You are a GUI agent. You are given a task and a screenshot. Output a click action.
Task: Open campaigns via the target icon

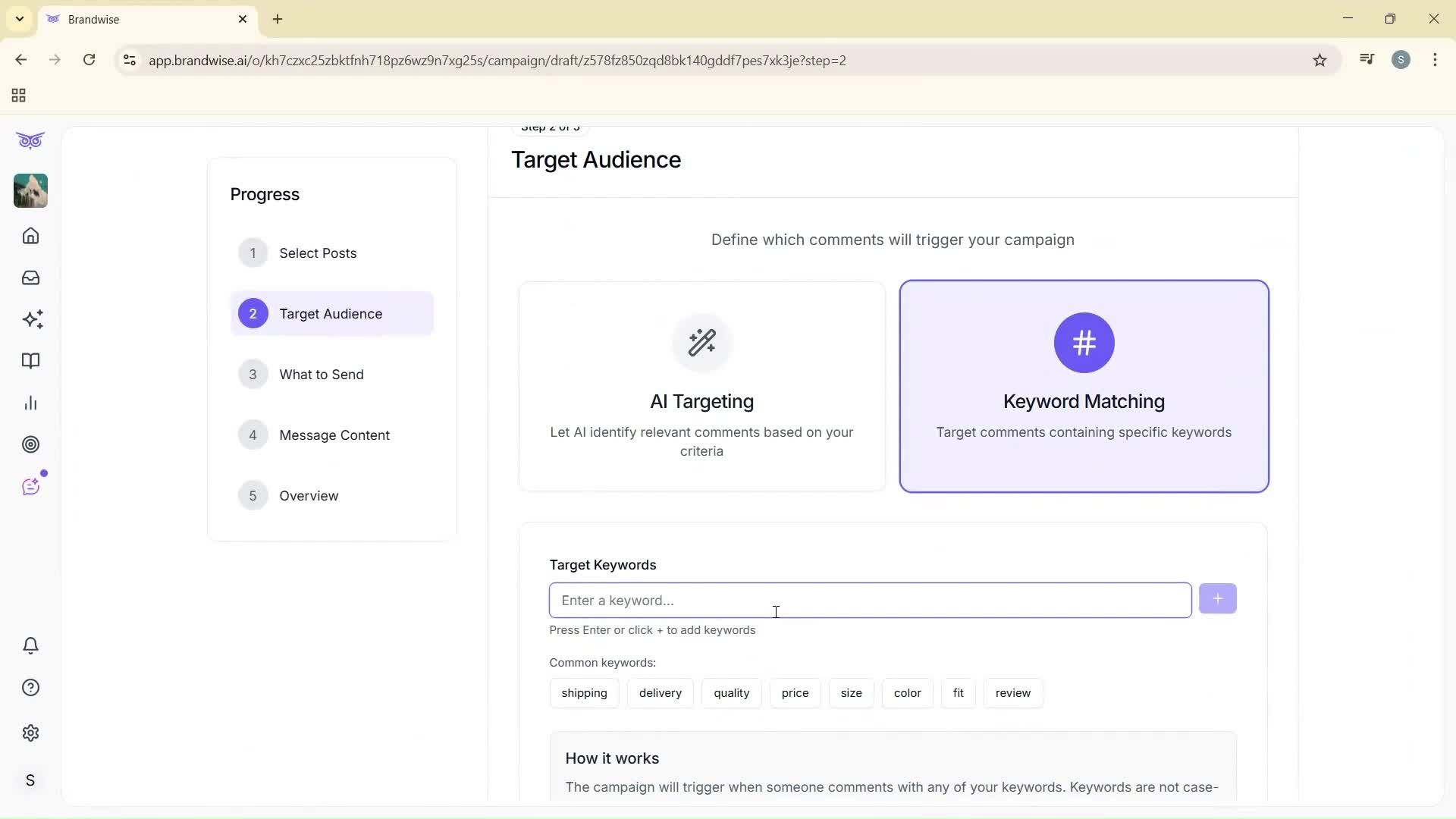coord(30,444)
